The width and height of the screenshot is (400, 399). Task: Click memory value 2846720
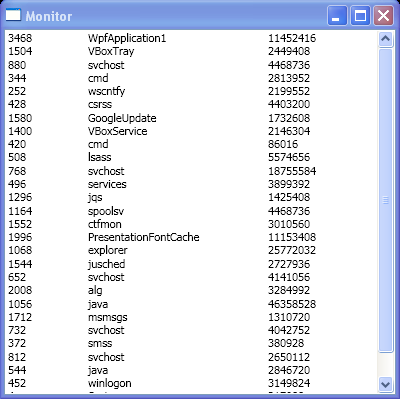pos(289,370)
